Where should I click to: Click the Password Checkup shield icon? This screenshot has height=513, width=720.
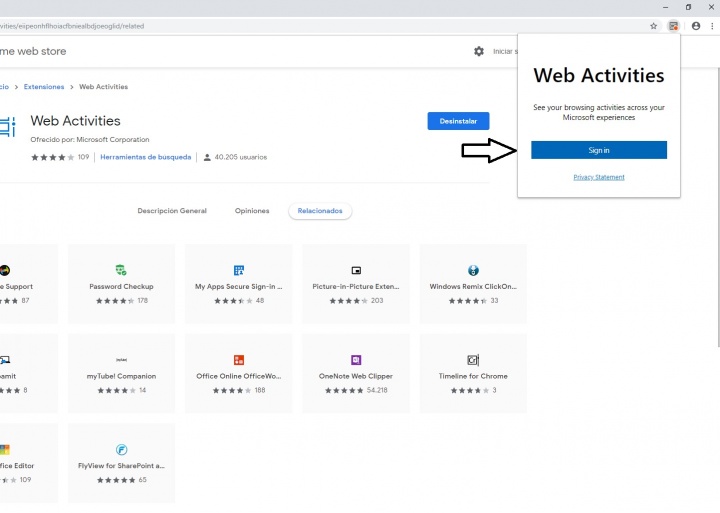coord(121,270)
